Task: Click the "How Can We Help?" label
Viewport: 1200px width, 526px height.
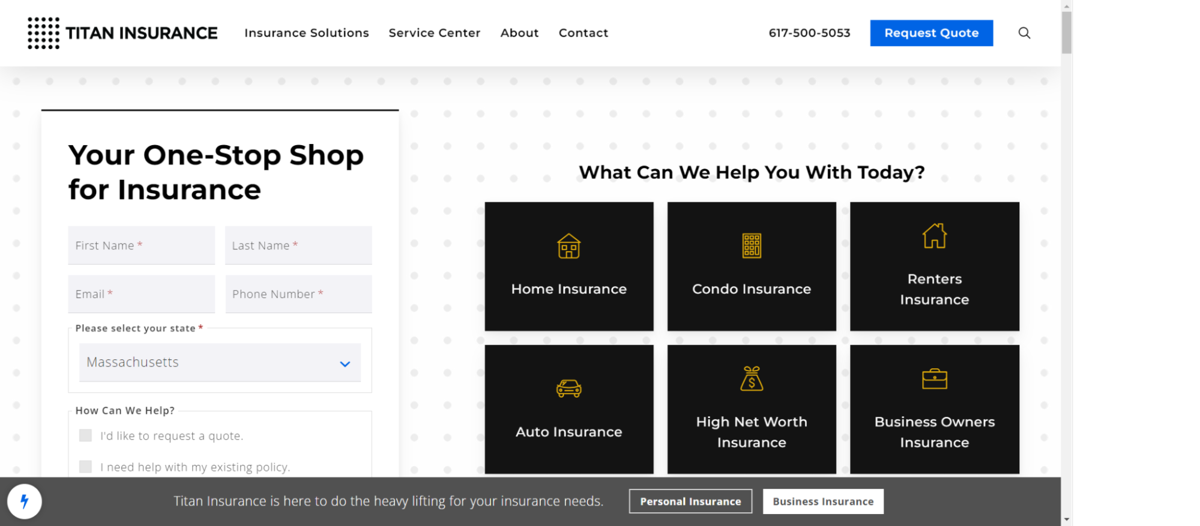Action: pos(125,410)
